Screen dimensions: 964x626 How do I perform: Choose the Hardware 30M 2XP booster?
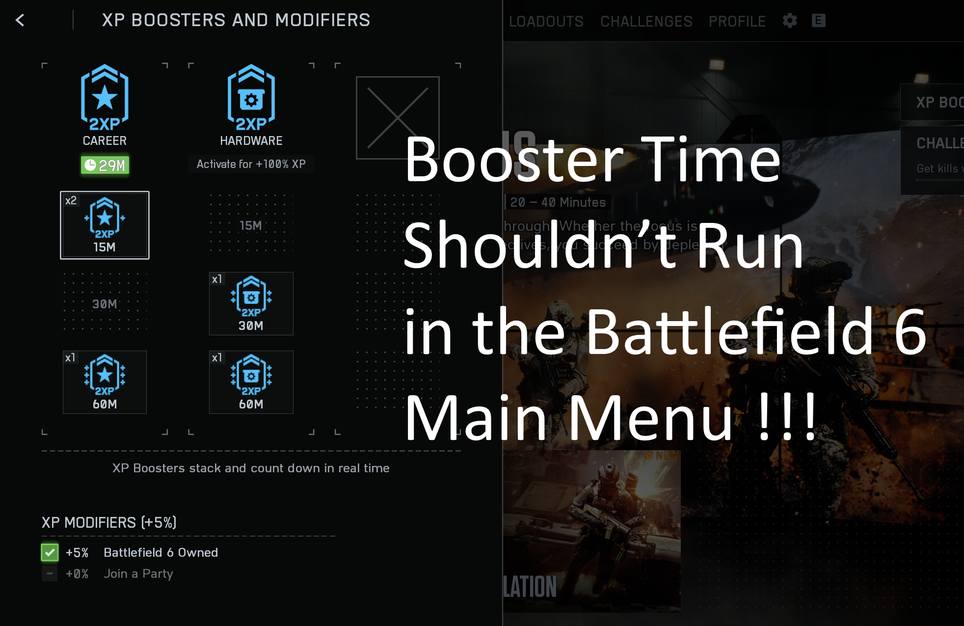[x=251, y=304]
